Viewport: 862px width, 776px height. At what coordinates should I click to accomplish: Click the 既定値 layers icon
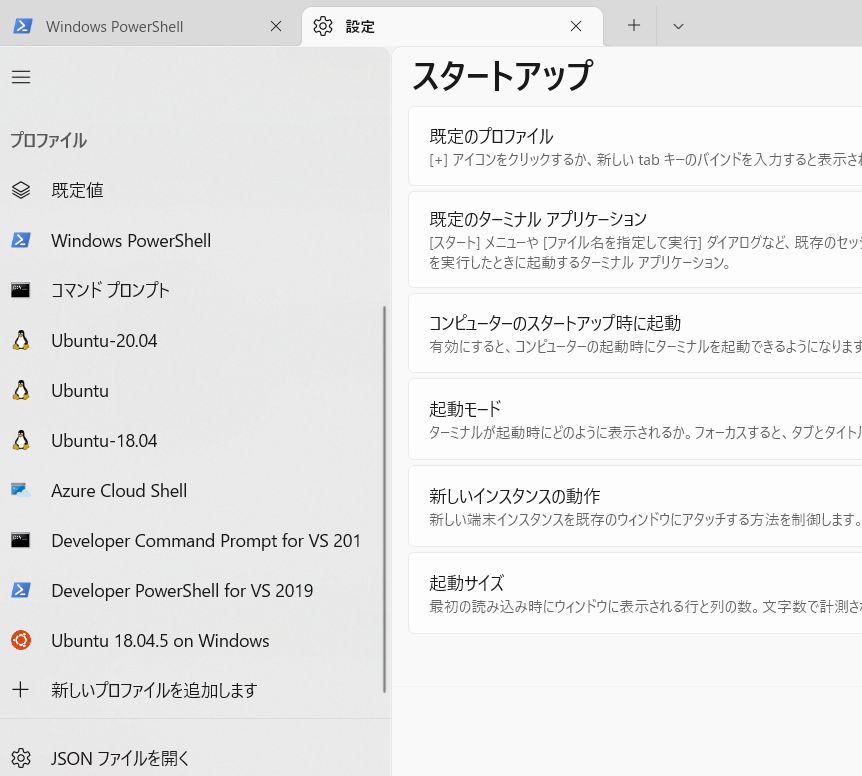coord(21,190)
